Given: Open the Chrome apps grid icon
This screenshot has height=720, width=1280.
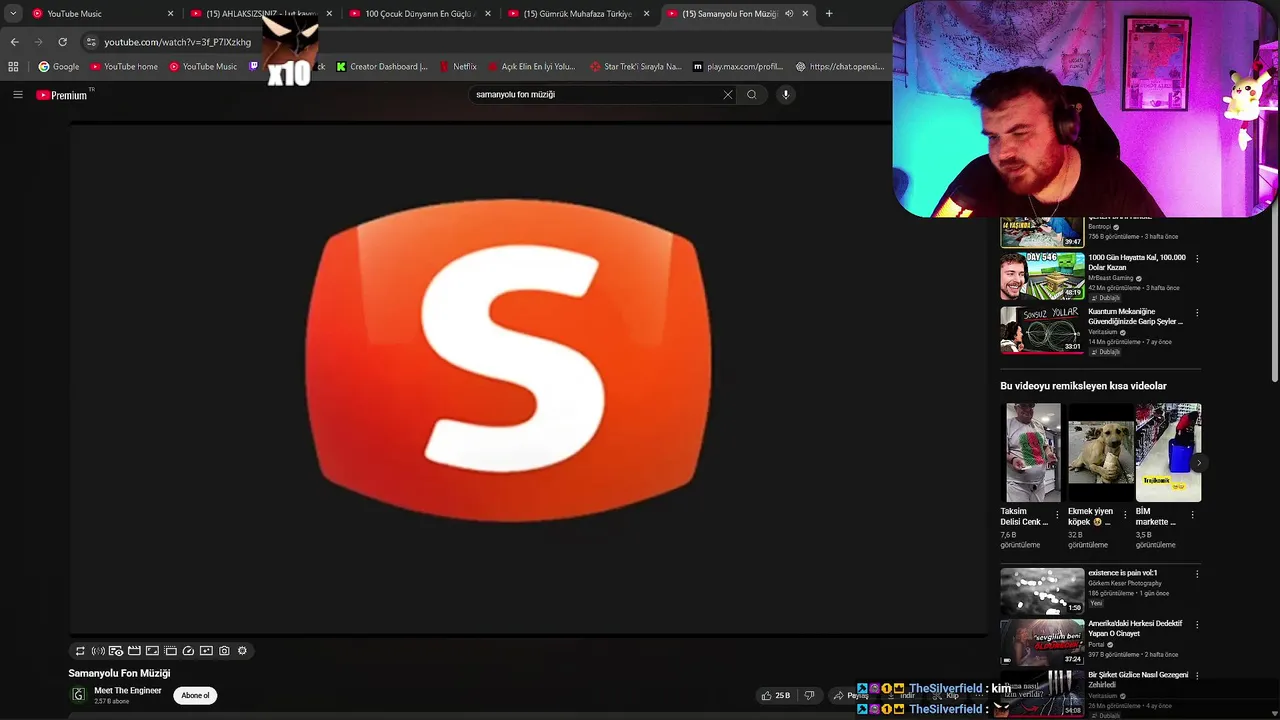Looking at the screenshot, I should pyautogui.click(x=13, y=67).
